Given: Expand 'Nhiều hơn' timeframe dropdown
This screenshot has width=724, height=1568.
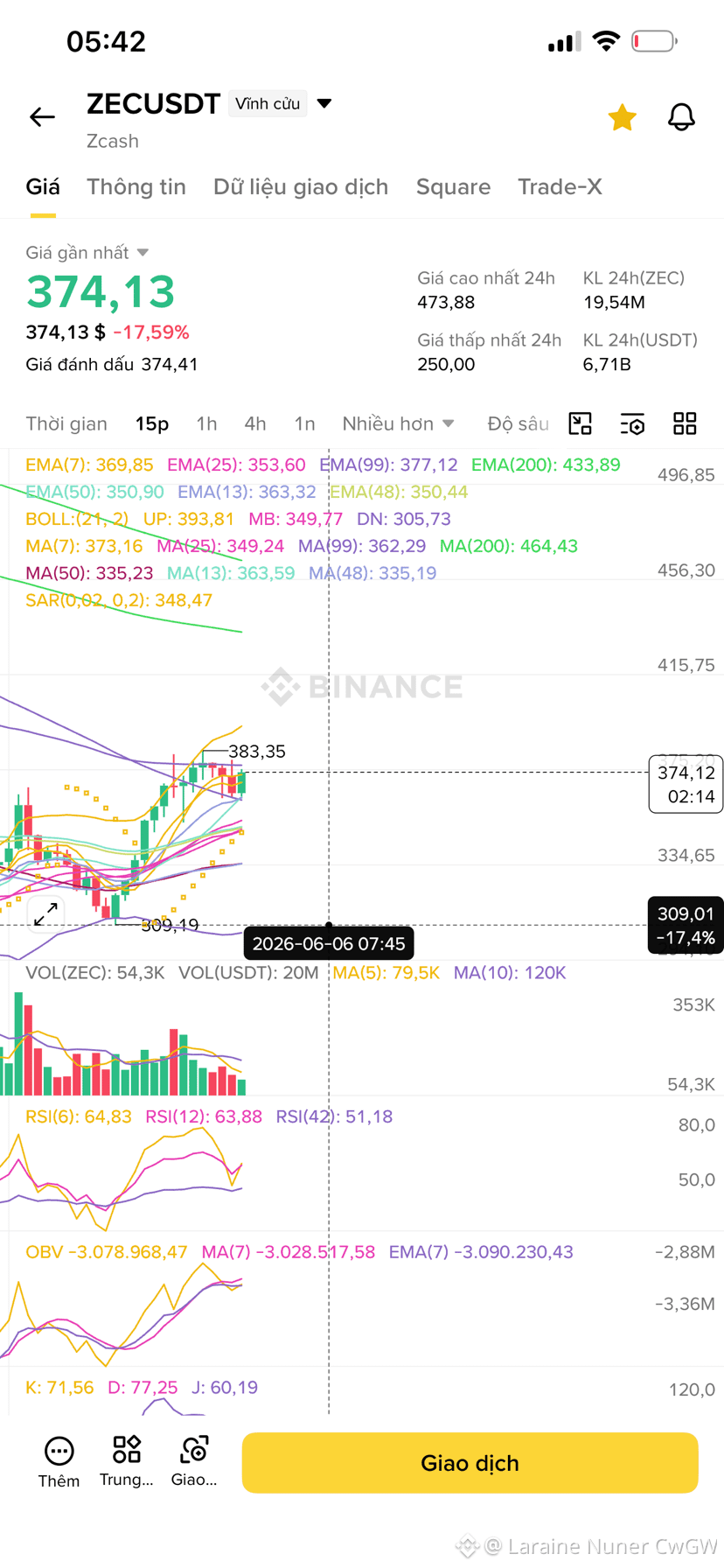Looking at the screenshot, I should 398,423.
